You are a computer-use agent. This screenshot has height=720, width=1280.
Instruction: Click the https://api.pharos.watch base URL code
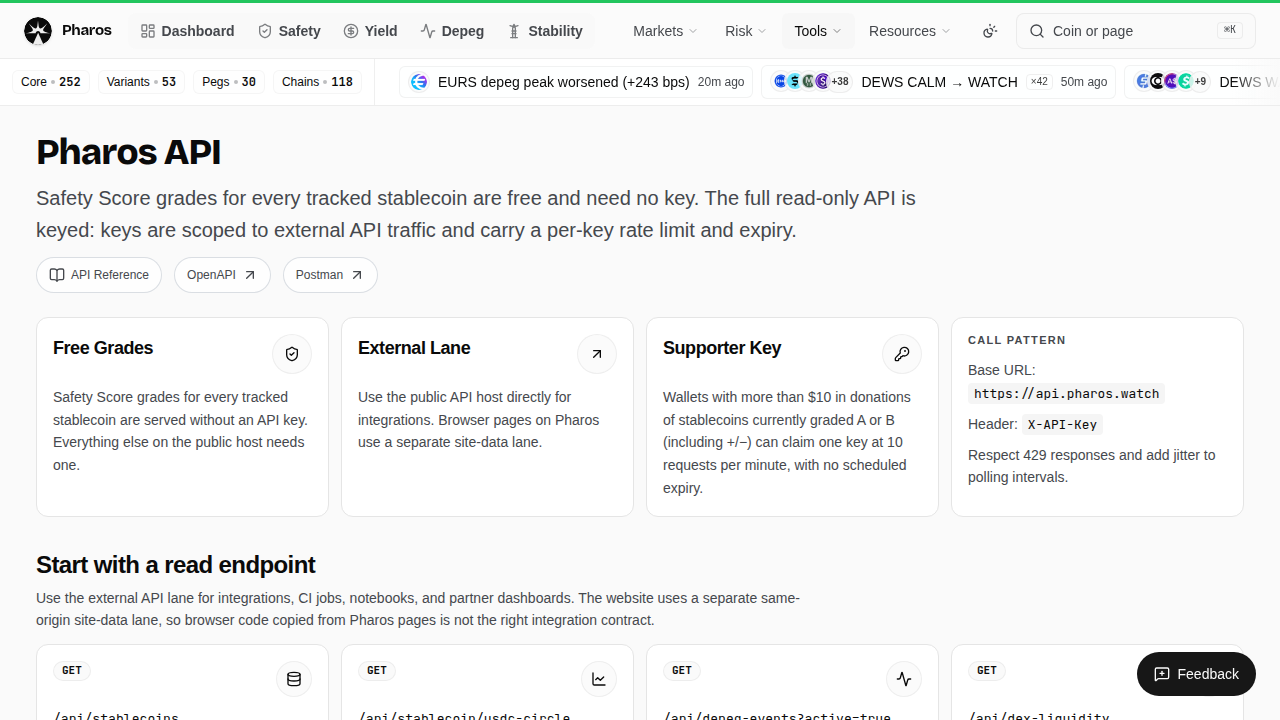(1066, 393)
